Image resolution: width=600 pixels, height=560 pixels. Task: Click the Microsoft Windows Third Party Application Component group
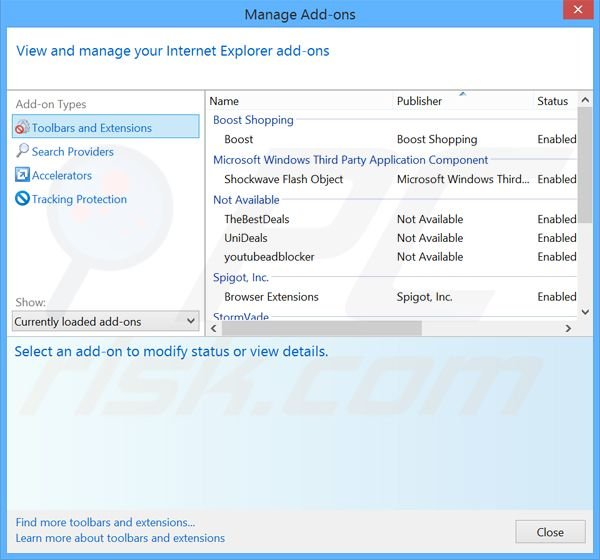tap(351, 160)
